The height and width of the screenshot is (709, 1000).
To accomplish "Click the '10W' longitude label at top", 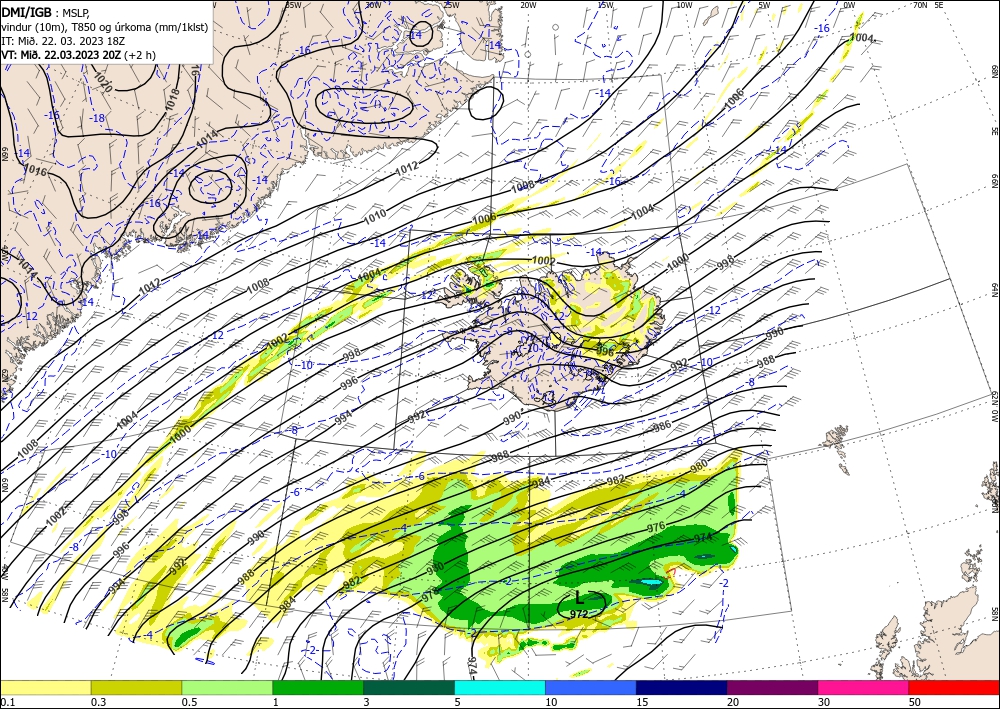I will (684, 5).
